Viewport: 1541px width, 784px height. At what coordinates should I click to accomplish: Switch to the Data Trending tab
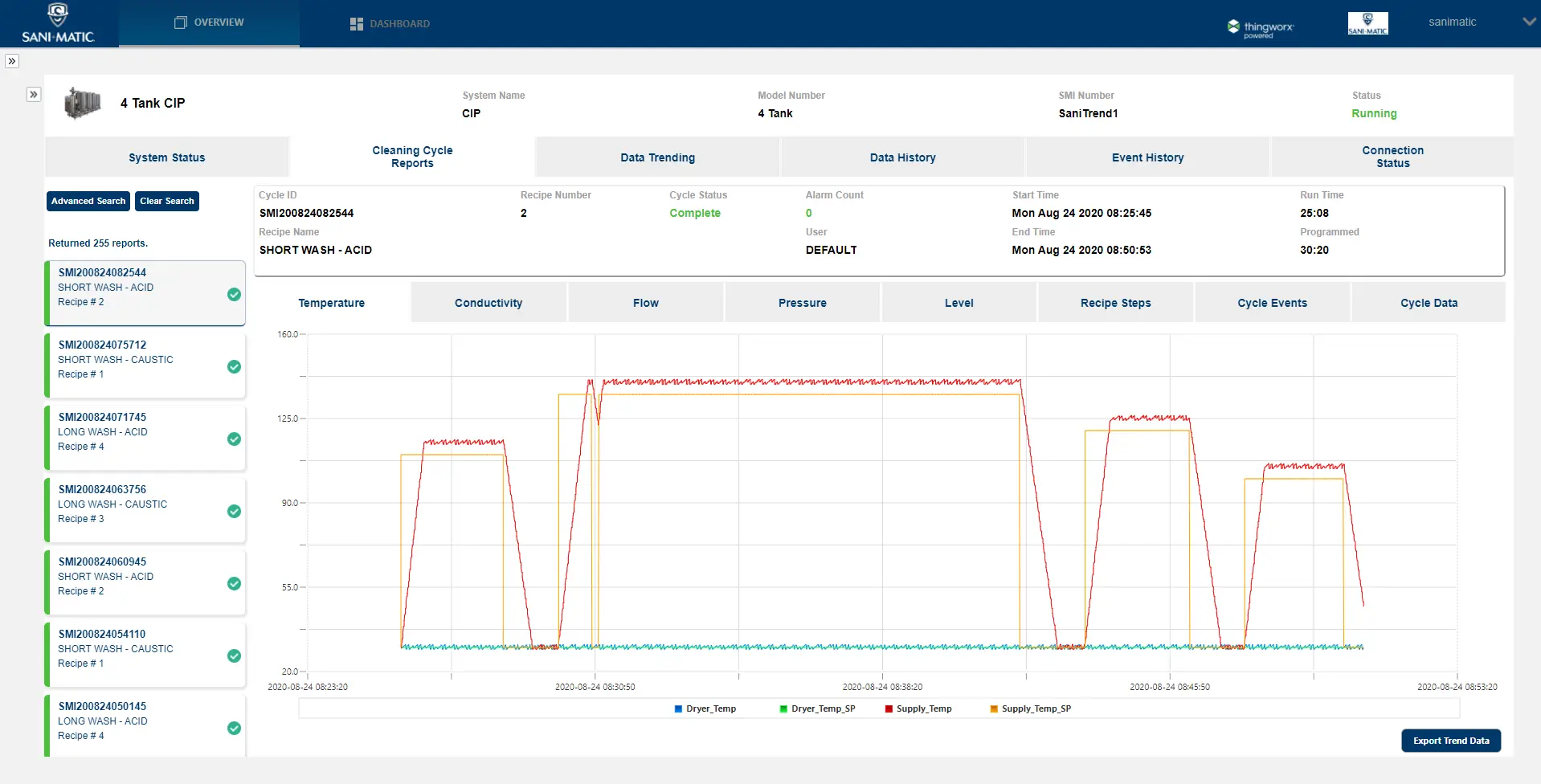pos(657,157)
